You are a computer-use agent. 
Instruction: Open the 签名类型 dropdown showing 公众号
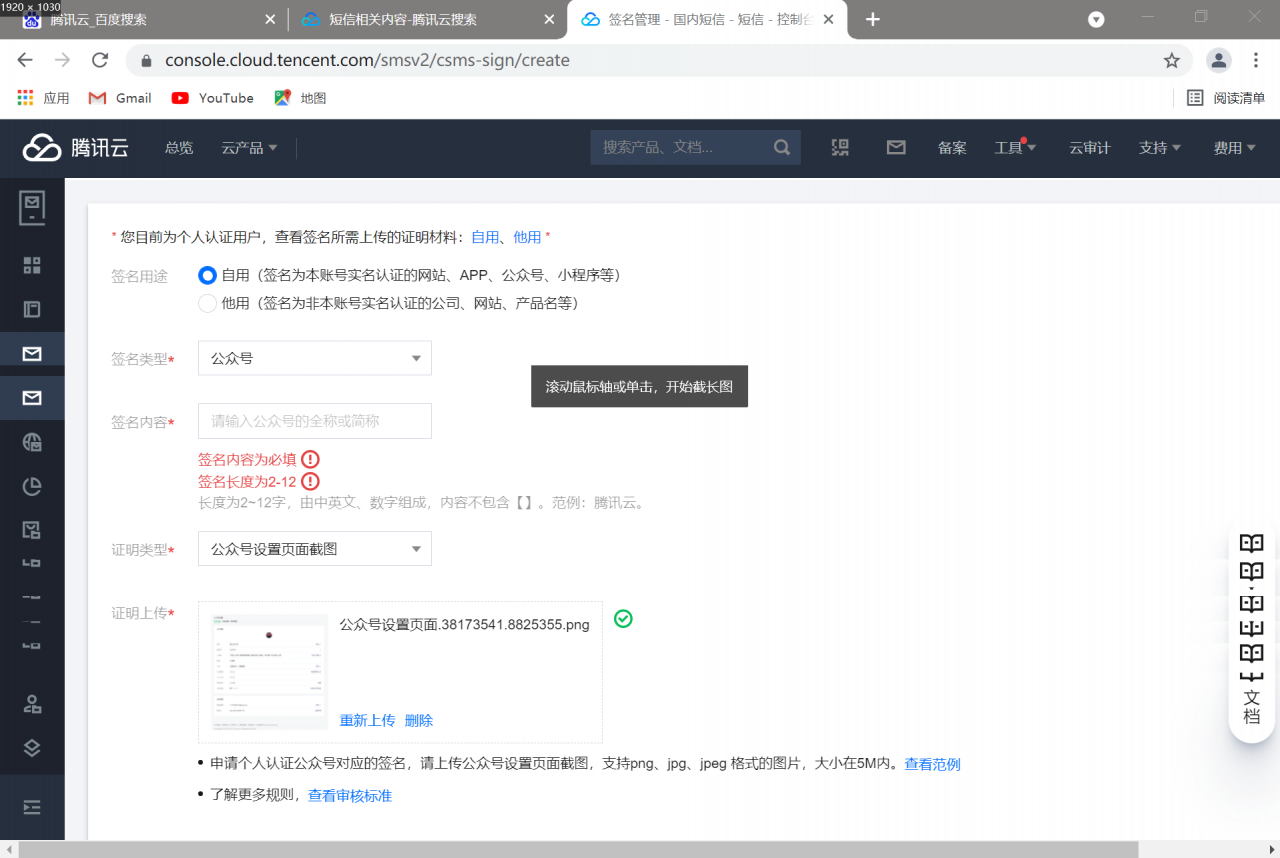tap(314, 357)
